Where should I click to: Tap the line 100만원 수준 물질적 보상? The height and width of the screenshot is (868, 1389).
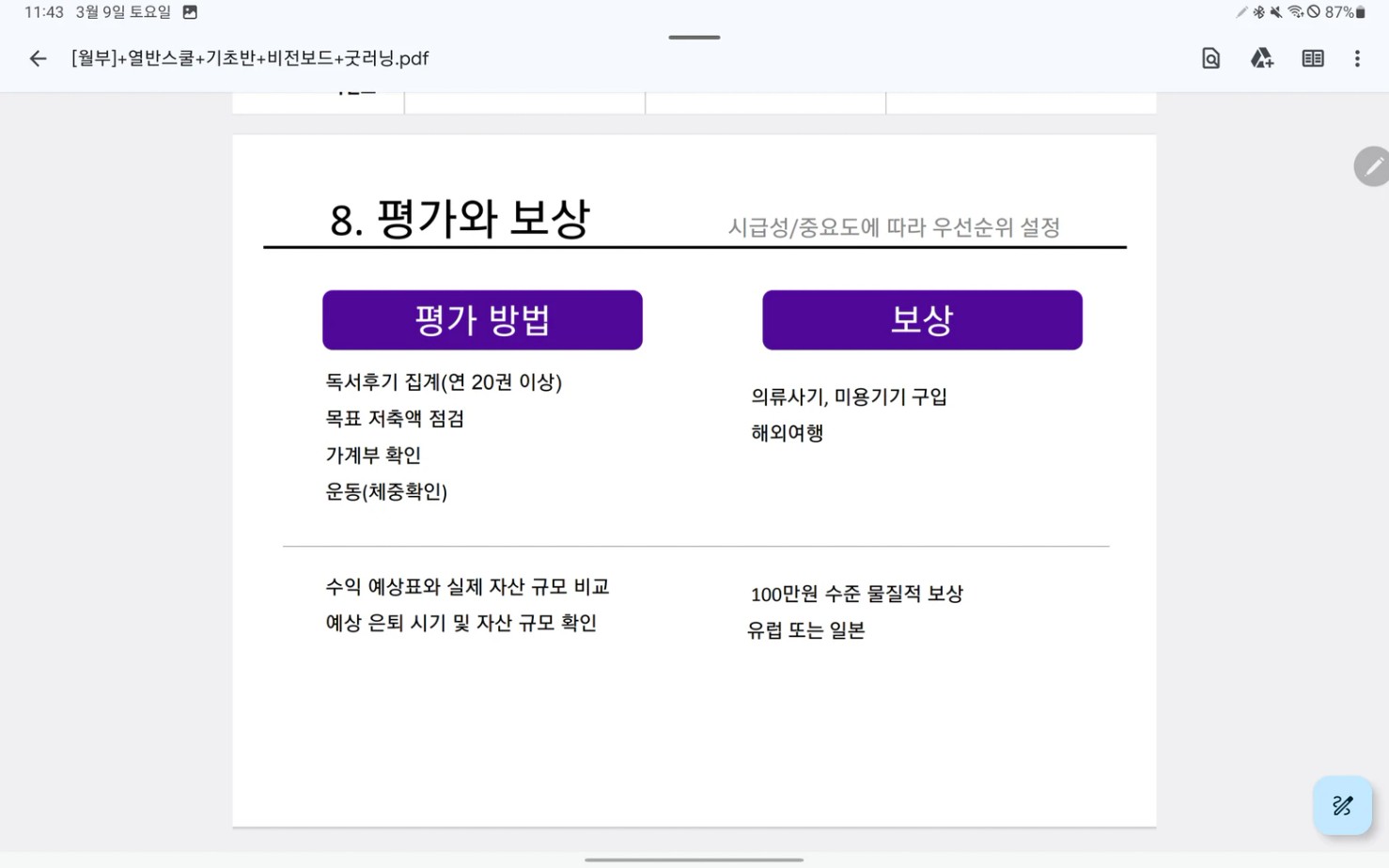point(856,595)
